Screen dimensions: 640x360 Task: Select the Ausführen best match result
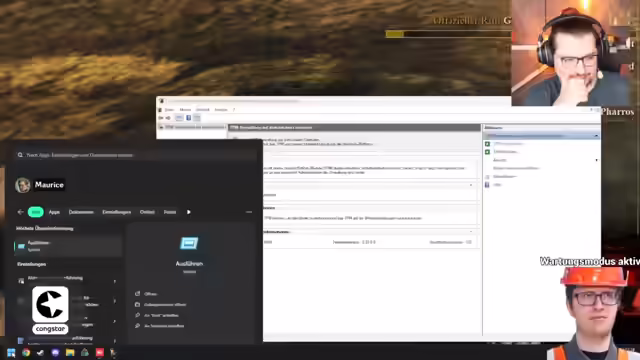[68, 246]
